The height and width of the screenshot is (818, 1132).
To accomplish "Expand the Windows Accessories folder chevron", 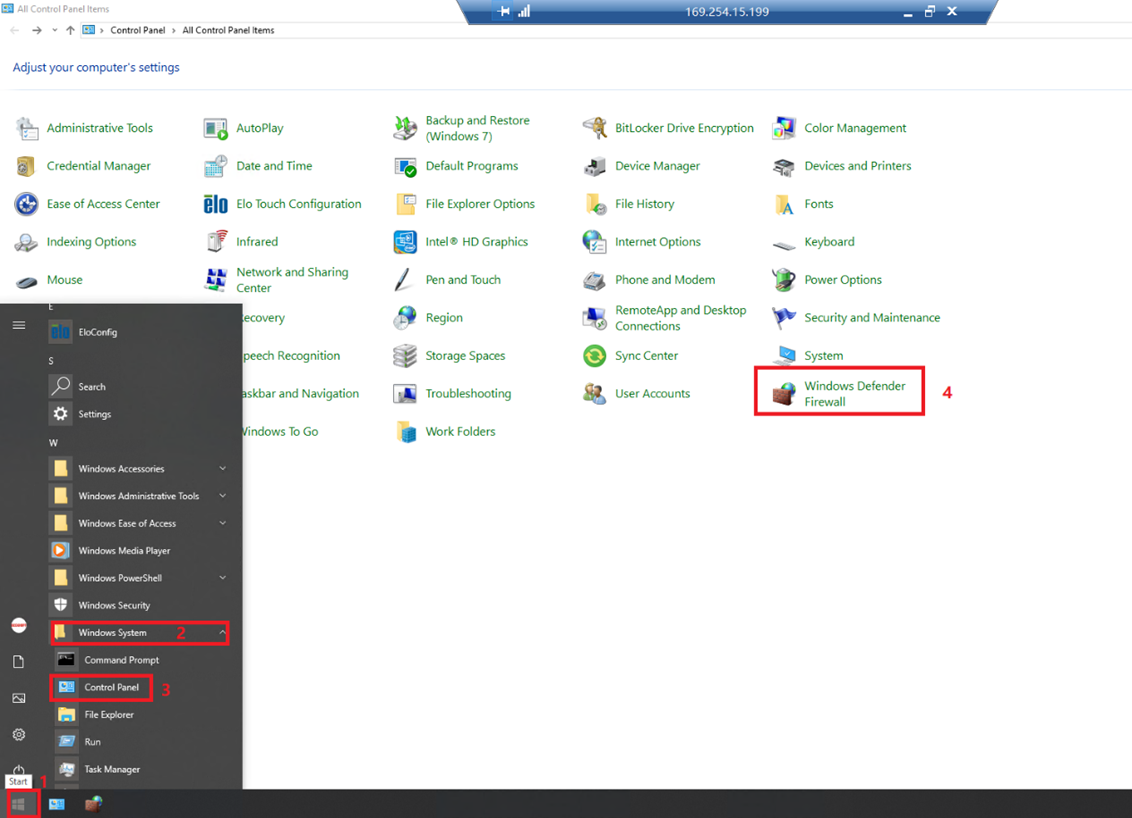I will [x=223, y=469].
